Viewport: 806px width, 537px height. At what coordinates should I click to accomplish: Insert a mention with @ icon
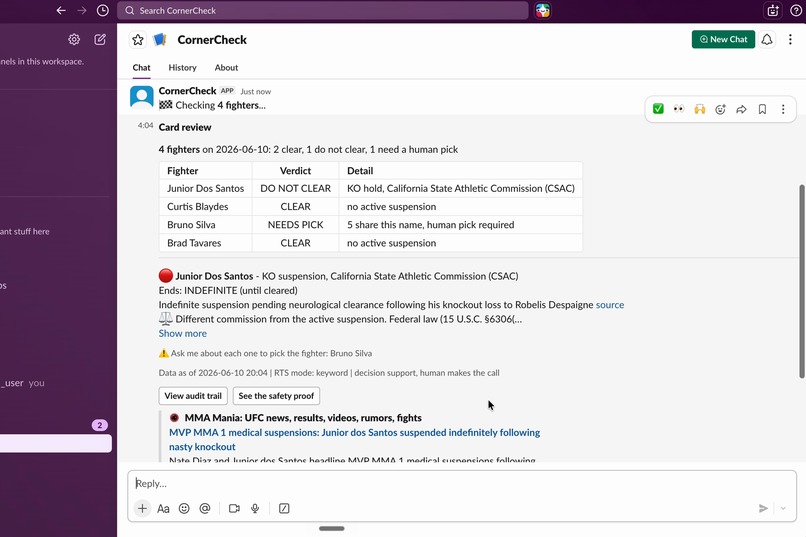click(205, 509)
